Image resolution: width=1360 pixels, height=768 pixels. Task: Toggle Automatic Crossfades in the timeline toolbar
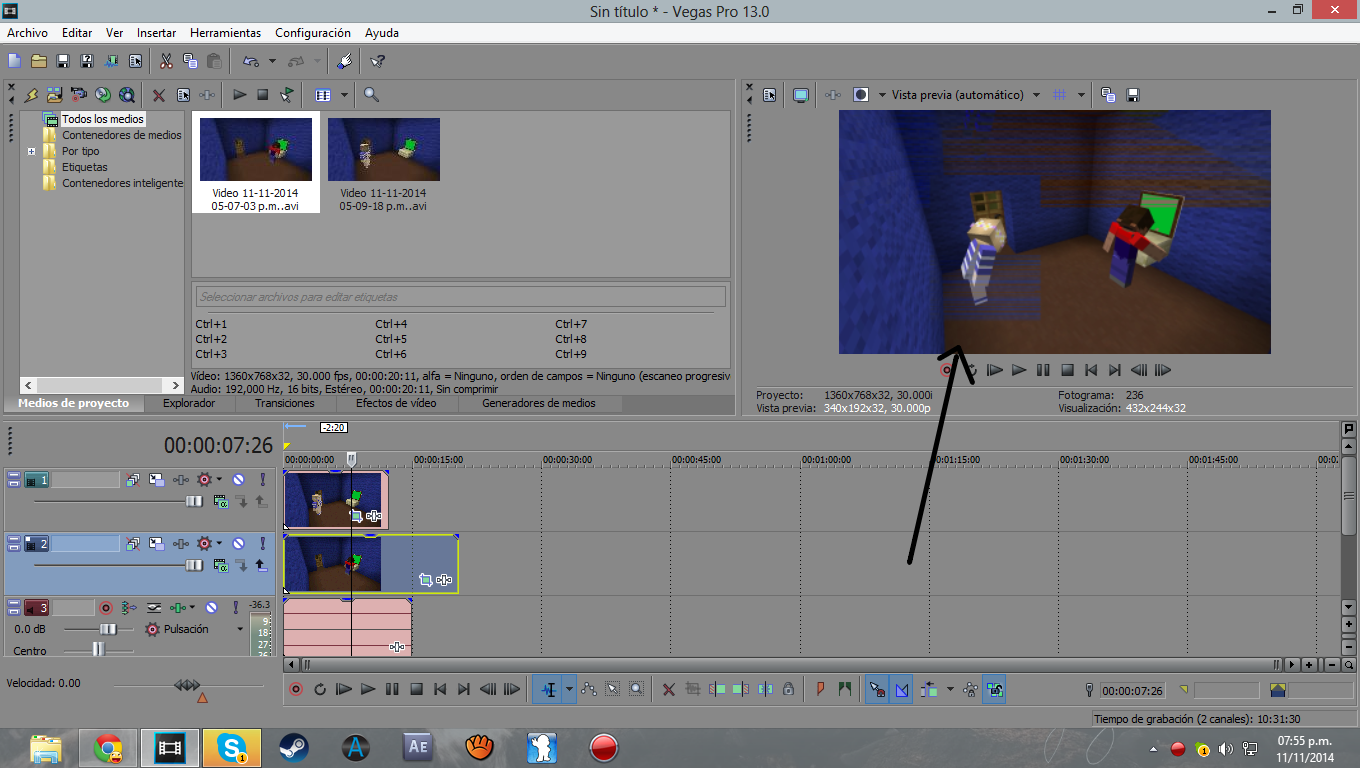(901, 689)
